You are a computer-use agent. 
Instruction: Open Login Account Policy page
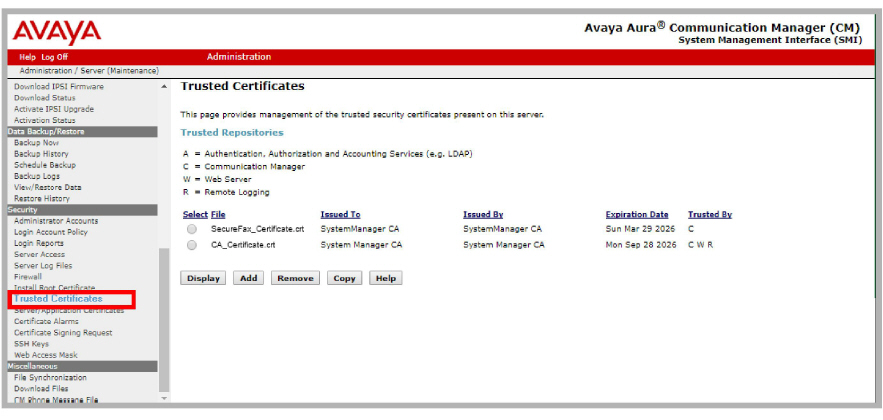(51, 232)
